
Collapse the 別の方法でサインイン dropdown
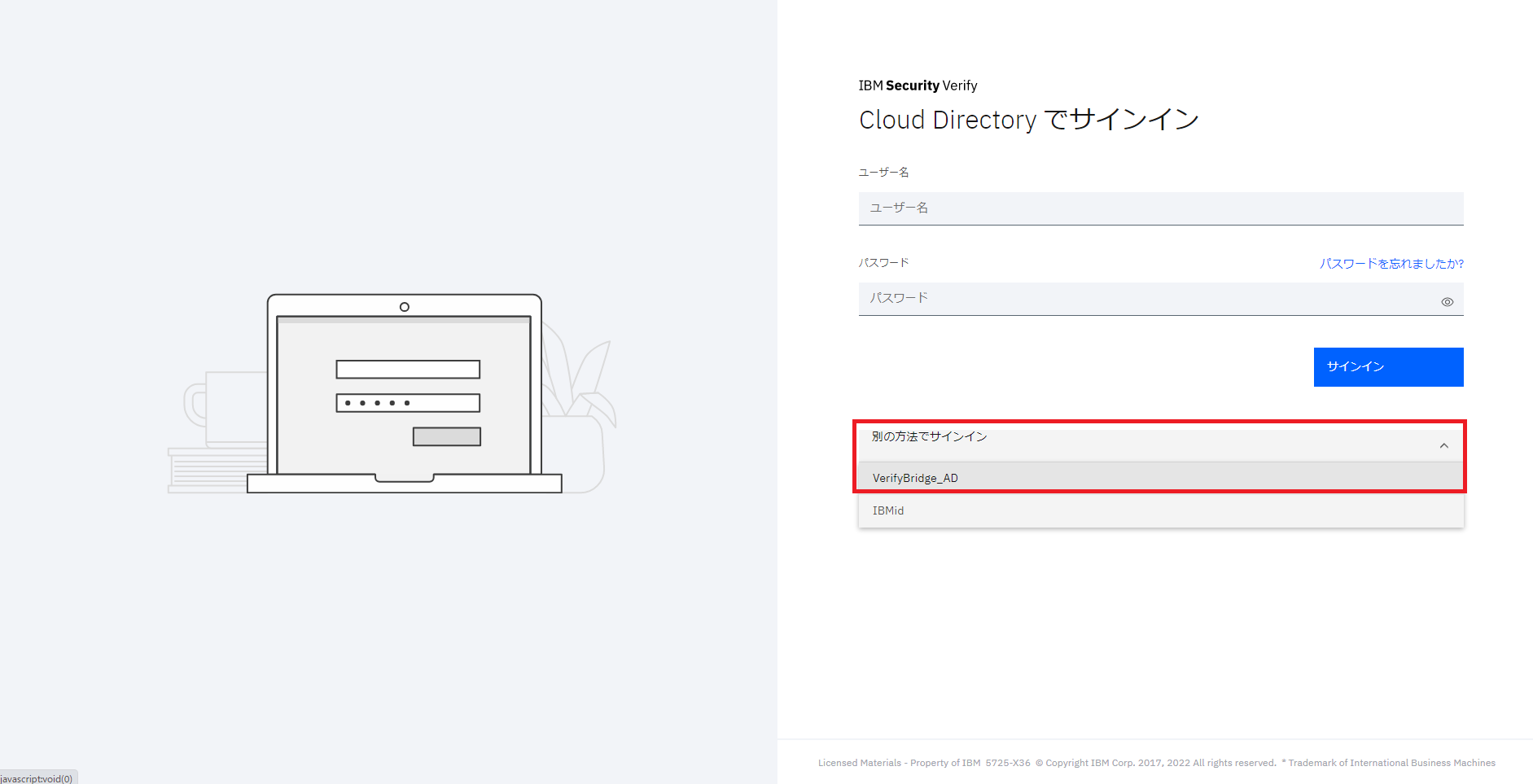1161,444
